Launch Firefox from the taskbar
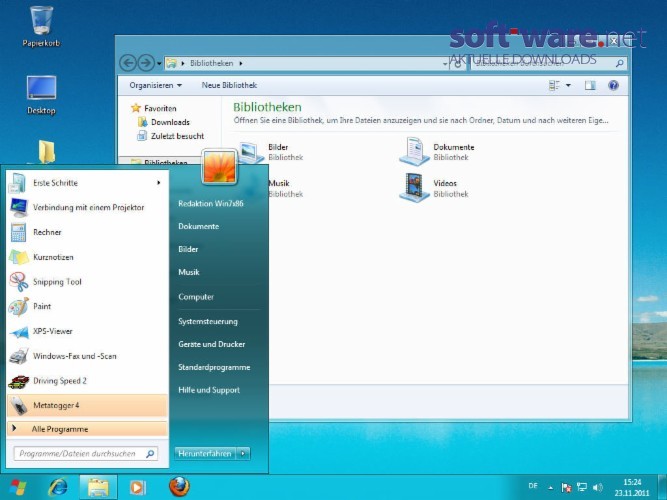 (180, 486)
